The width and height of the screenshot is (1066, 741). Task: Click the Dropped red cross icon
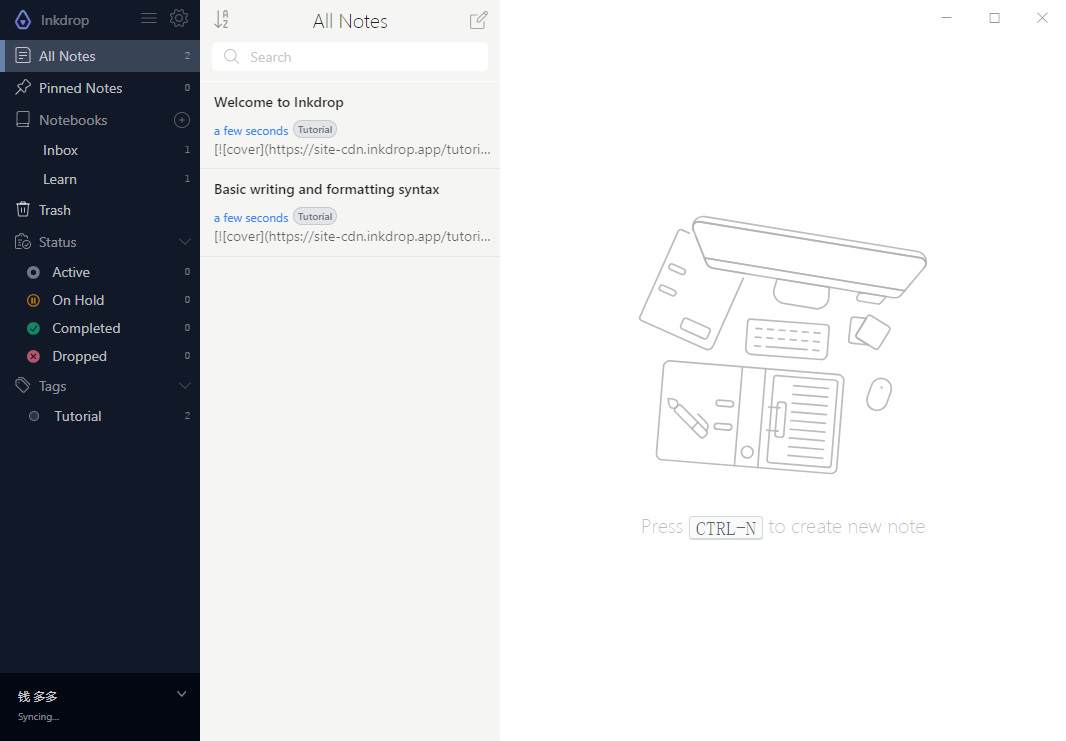coord(33,356)
